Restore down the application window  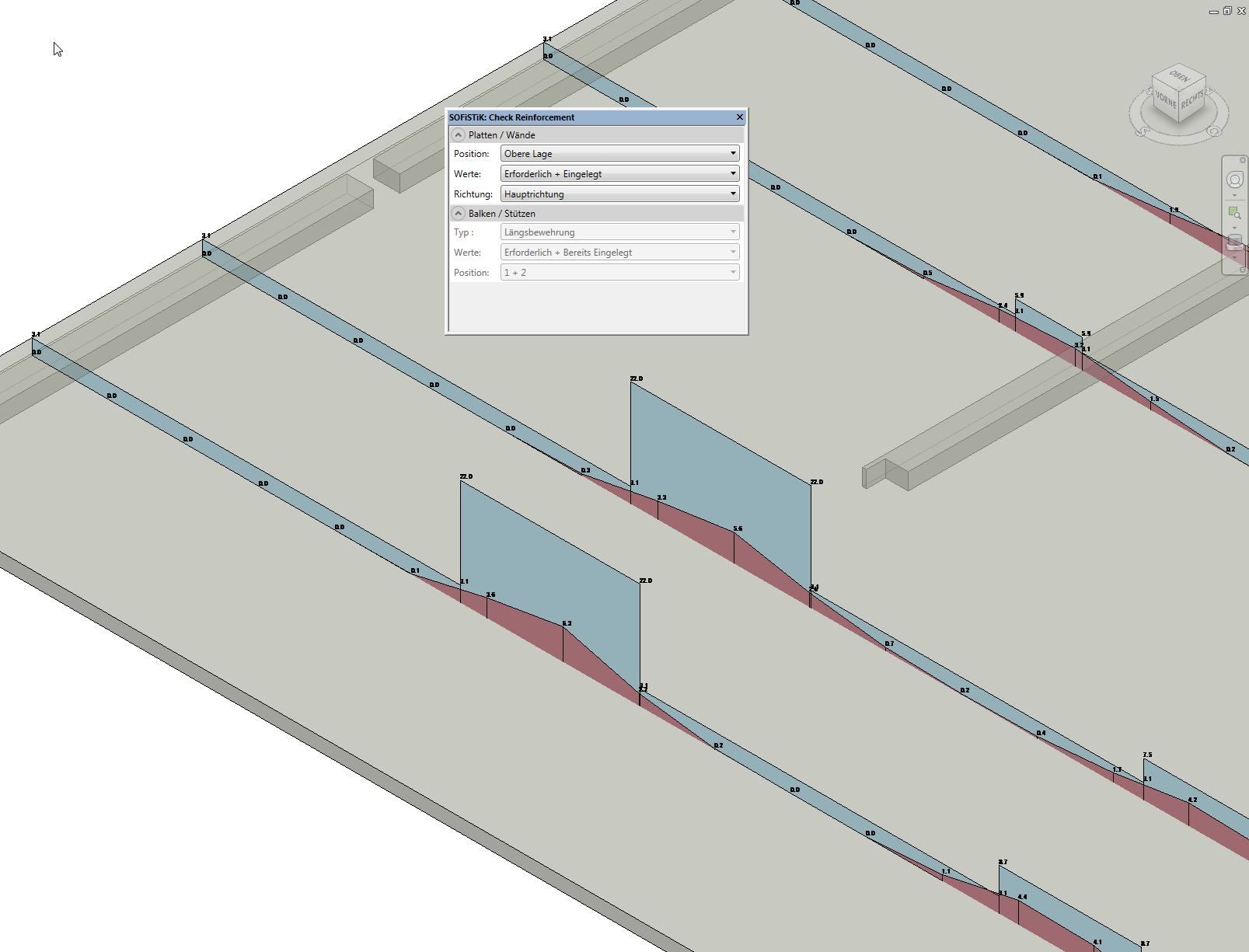1227,11
